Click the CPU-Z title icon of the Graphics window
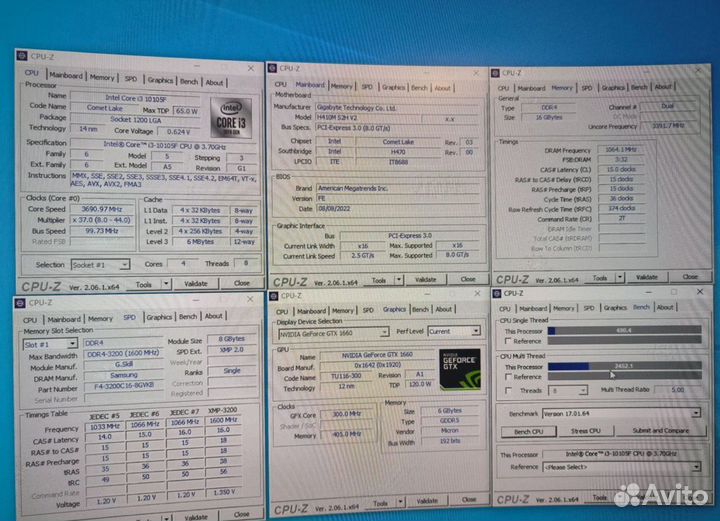Screen dimensions: 720x521 [x=274, y=296]
